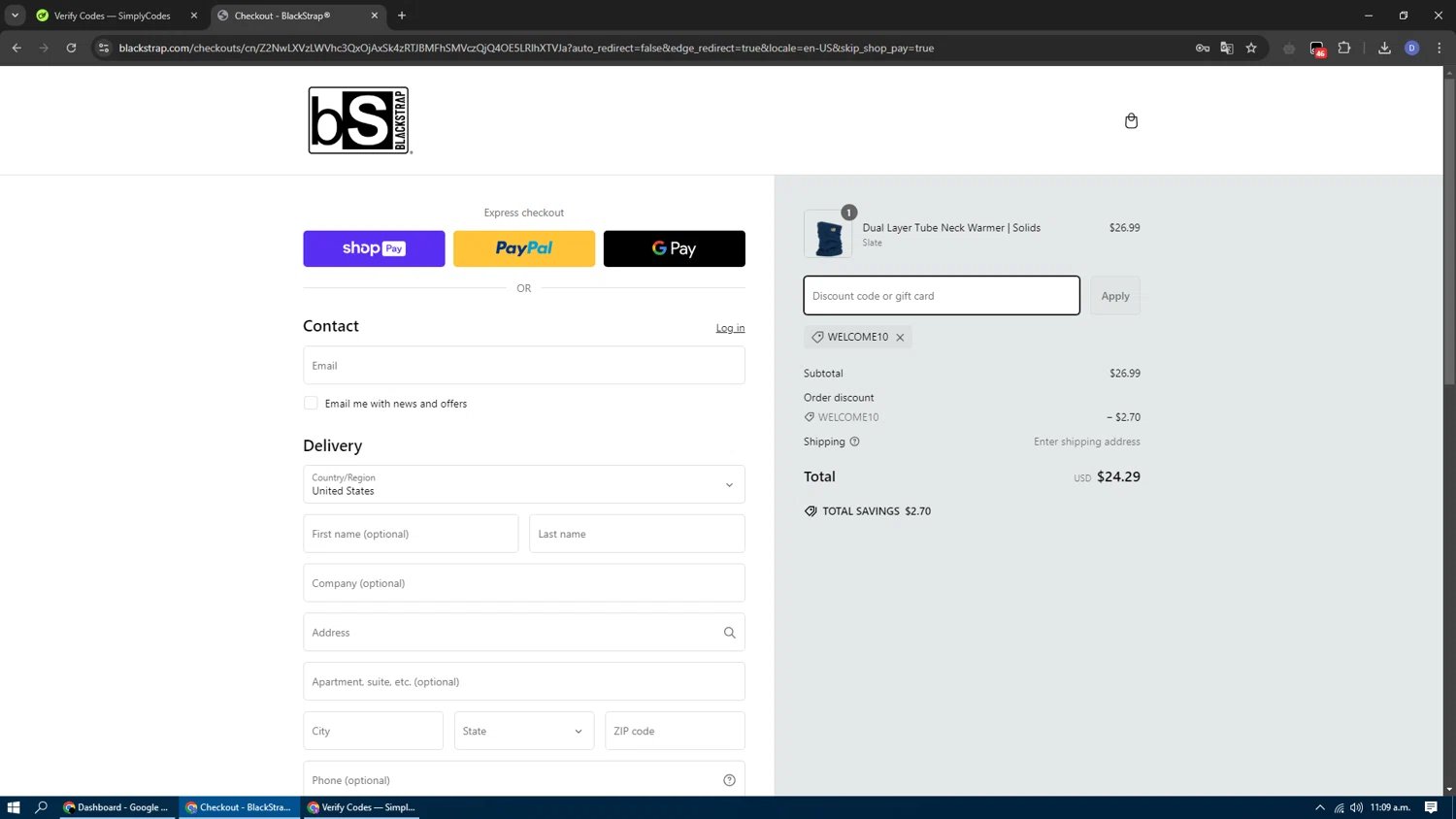1456x819 pixels.
Task: Pay with Google Pay button
Action: (675, 248)
